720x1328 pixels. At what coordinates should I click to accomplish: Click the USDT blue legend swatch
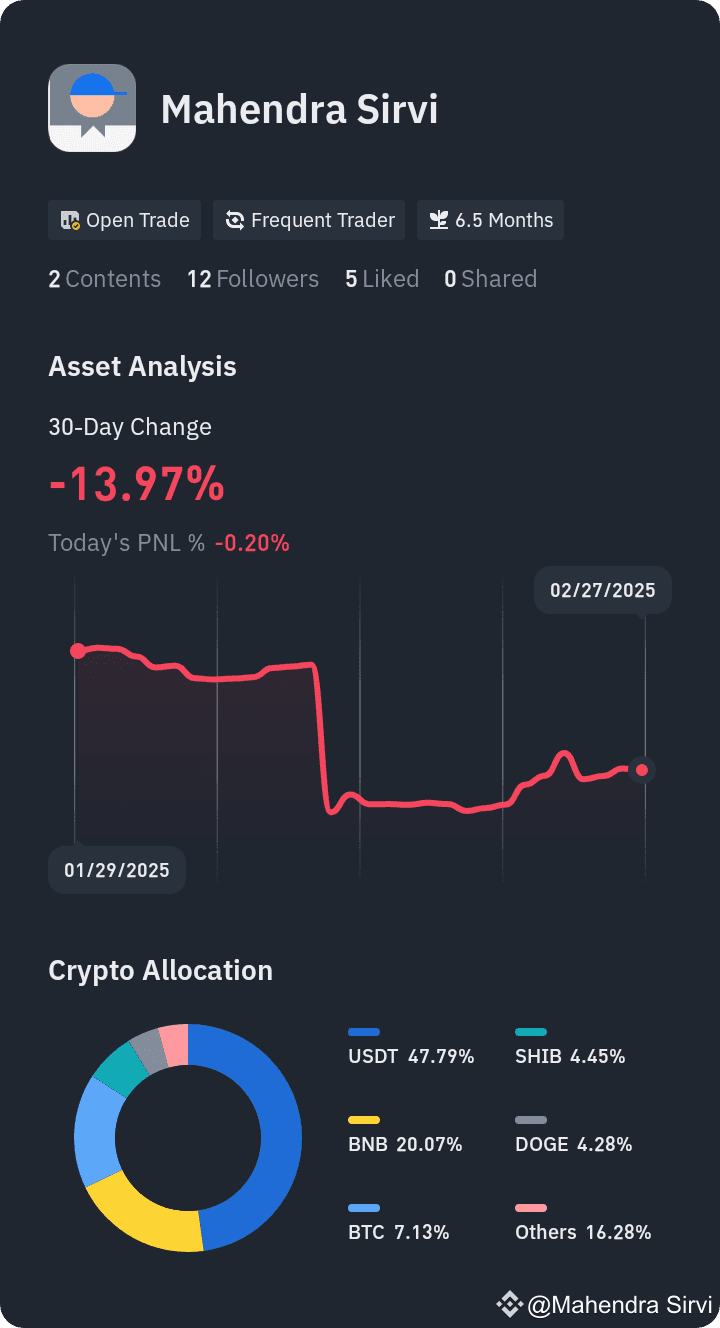coord(364,1032)
